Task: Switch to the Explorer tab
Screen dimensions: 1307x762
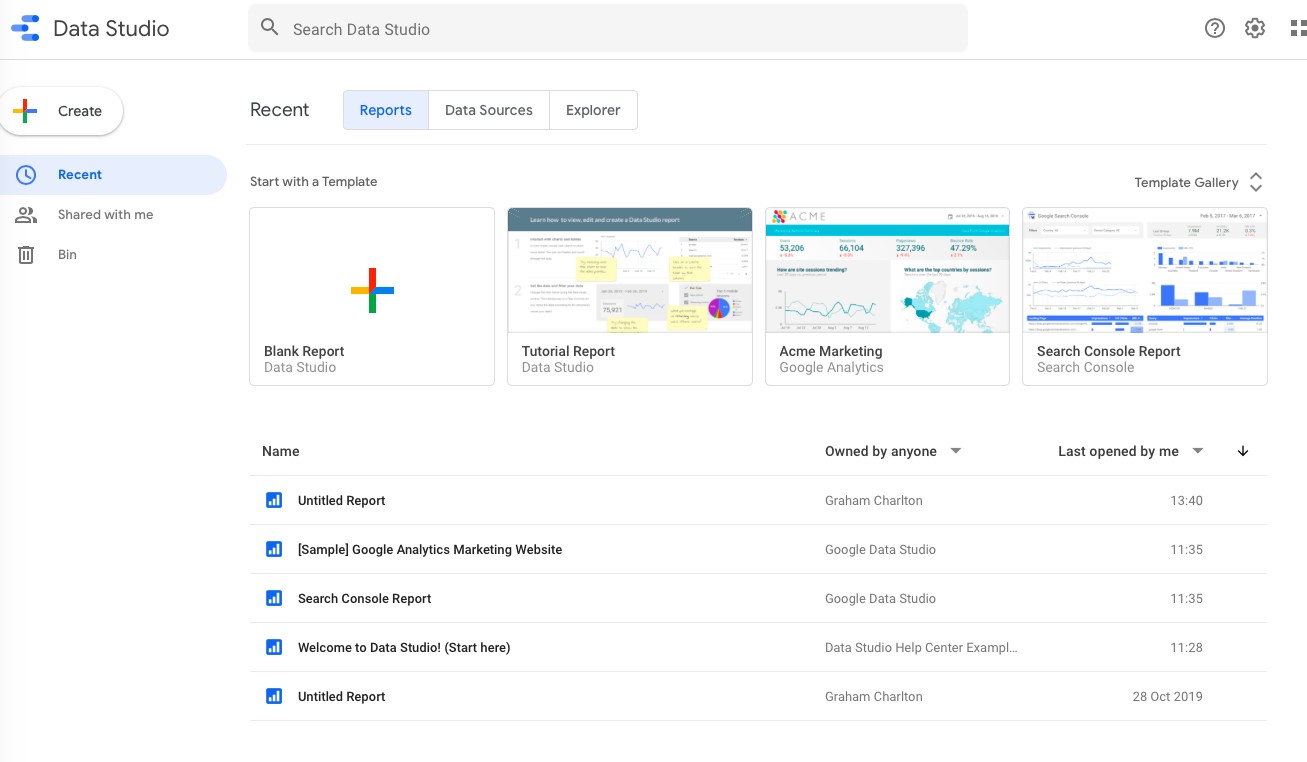Action: tap(593, 110)
